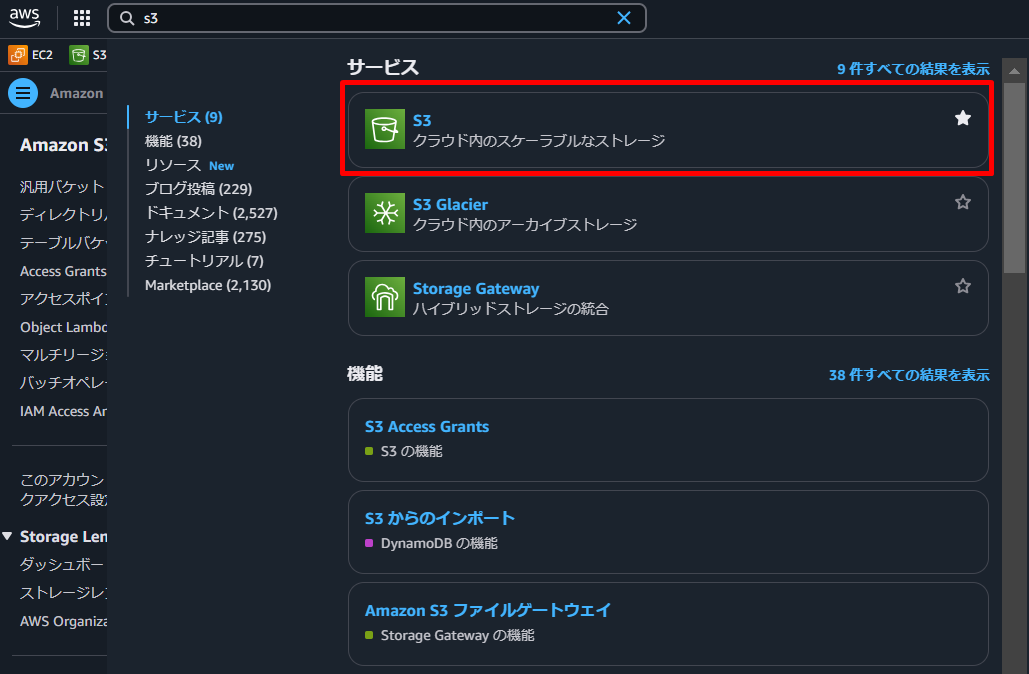
Task: Open the S3 Glacier service link
Action: tap(450, 205)
